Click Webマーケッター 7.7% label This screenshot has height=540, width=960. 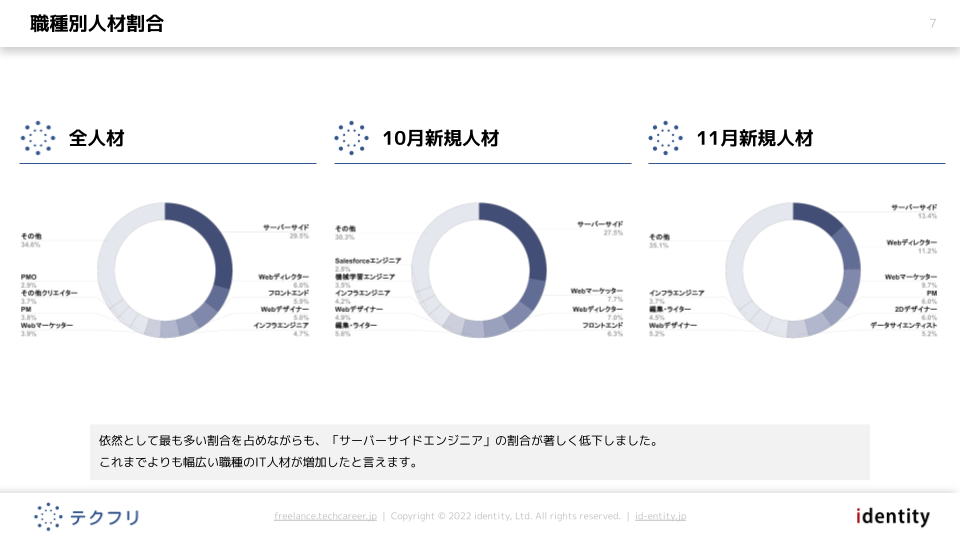pyautogui.click(x=597, y=294)
